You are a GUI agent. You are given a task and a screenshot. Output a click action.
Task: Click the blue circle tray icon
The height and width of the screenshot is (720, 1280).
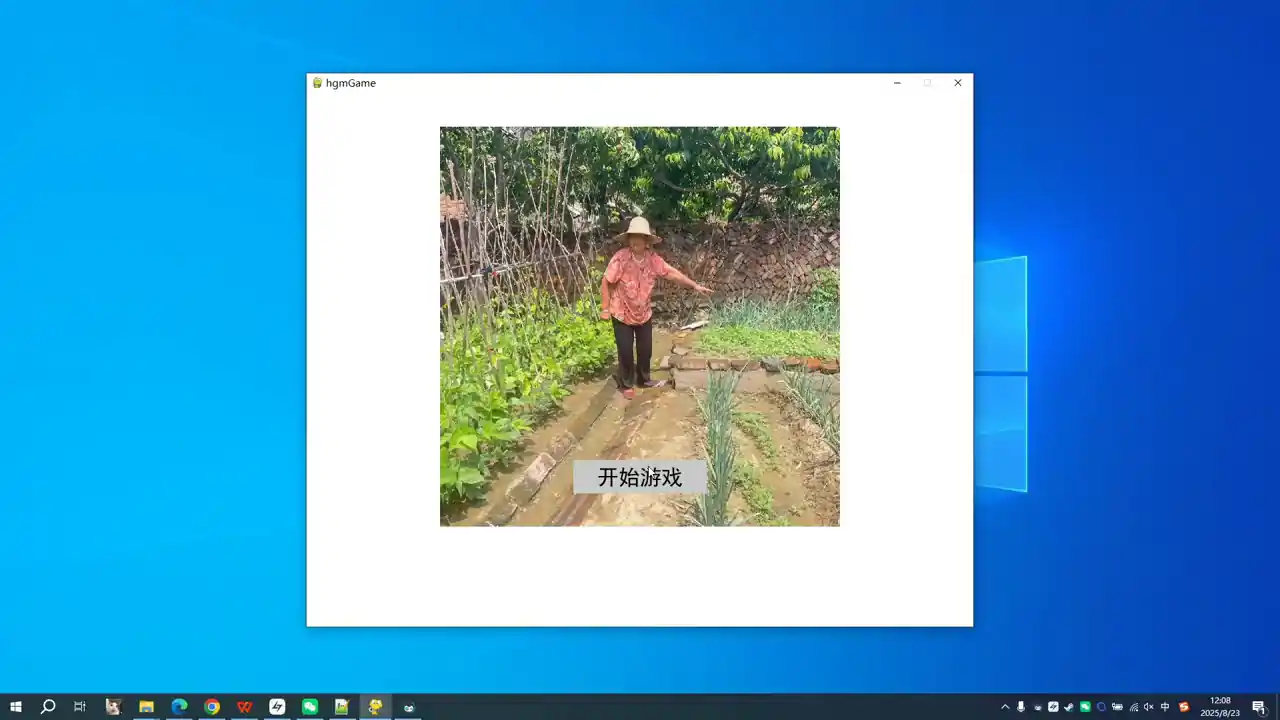coord(1101,707)
